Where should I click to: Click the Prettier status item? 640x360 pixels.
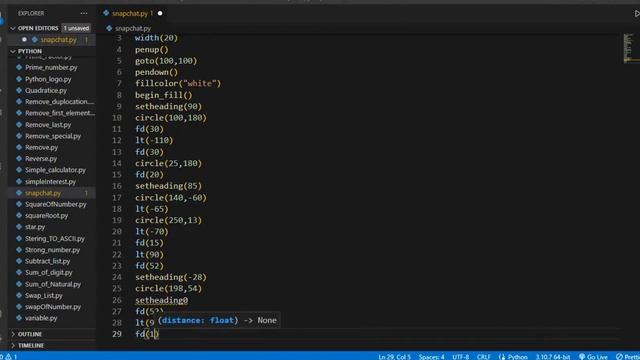click(628, 356)
